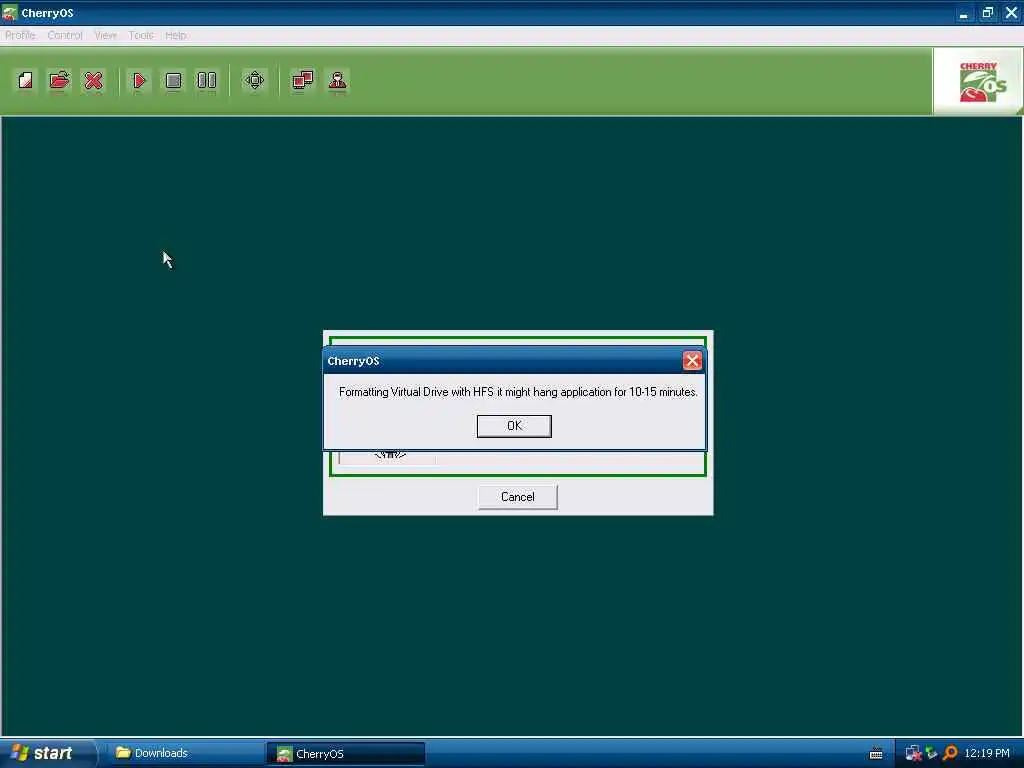Click the CherryOS logo at top right

[x=978, y=82]
